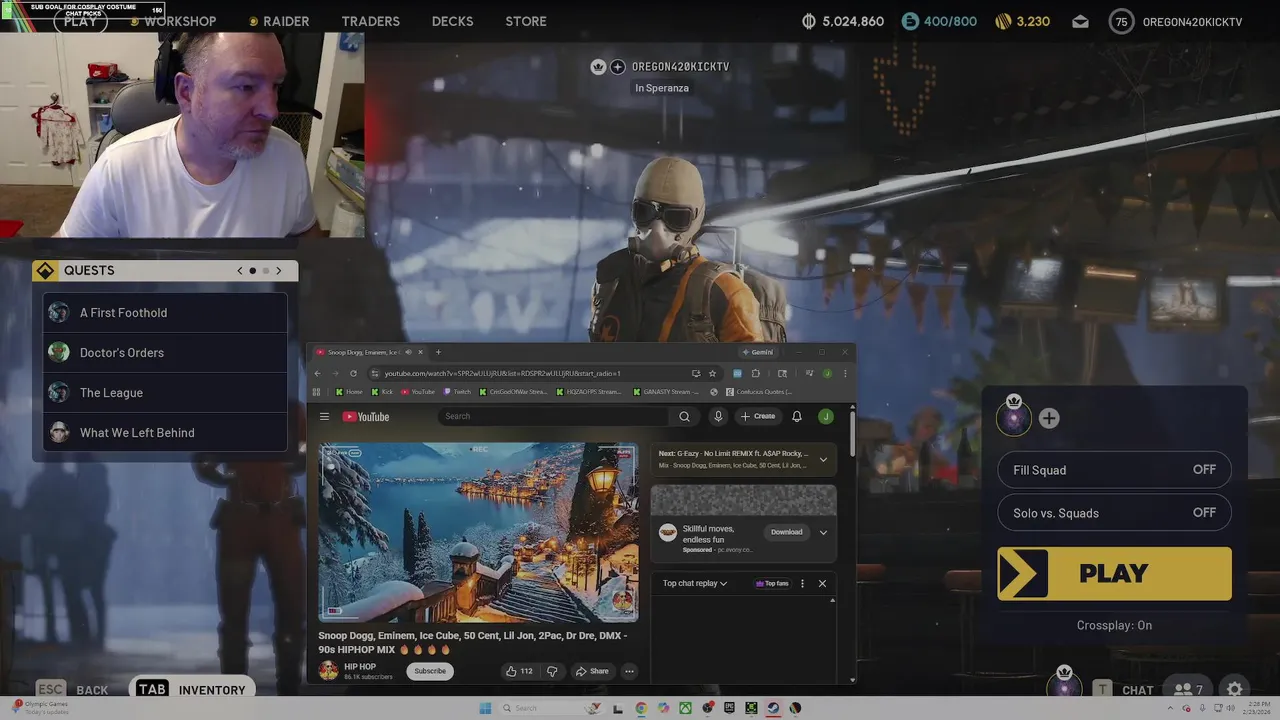1280x720 pixels.
Task: Click the YouTube search field
Action: pos(553,416)
